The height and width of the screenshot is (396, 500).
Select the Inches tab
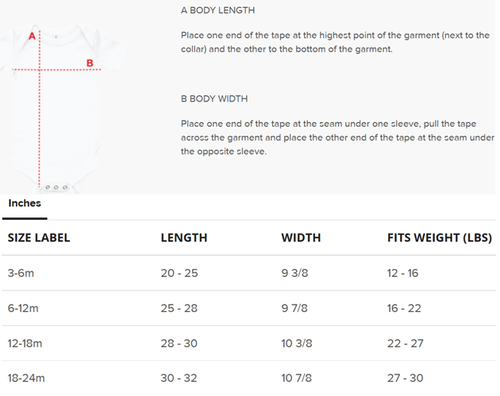click(25, 203)
